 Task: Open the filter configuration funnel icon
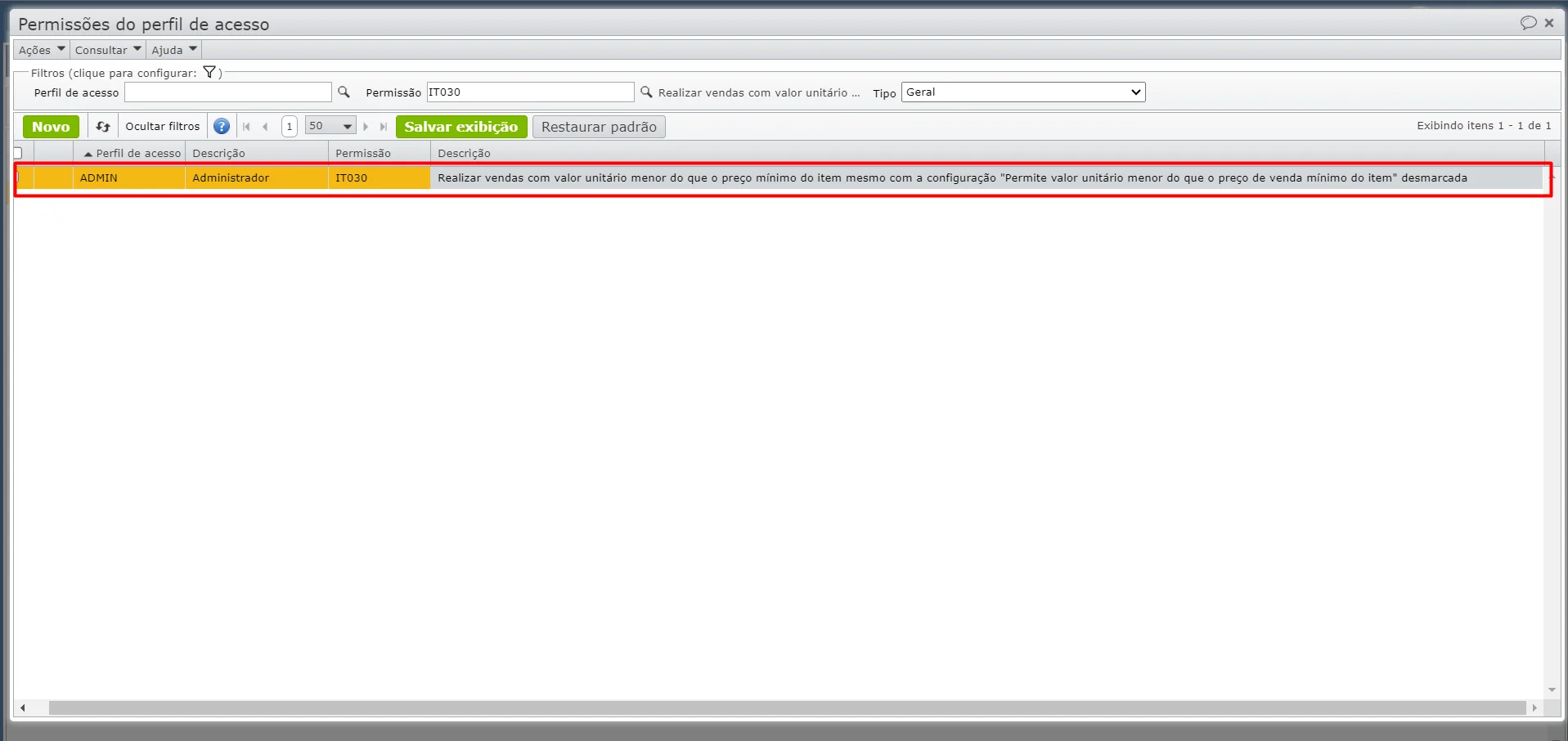click(209, 72)
